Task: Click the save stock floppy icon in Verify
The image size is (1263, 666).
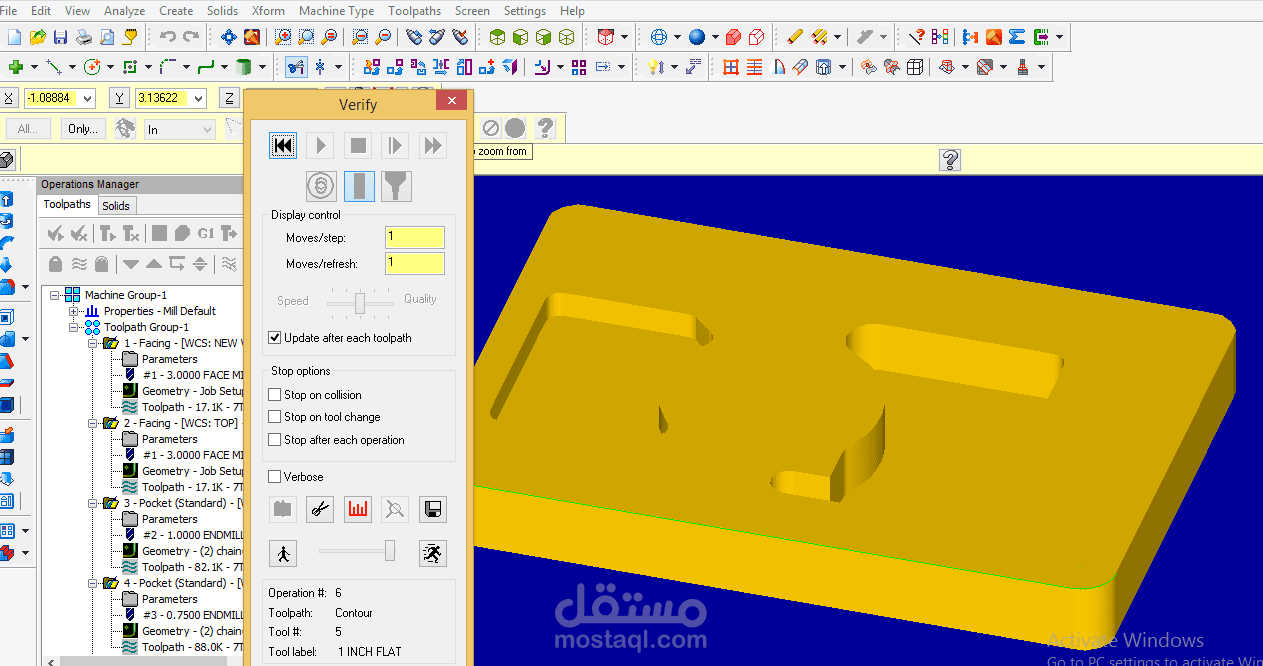Action: click(x=433, y=509)
